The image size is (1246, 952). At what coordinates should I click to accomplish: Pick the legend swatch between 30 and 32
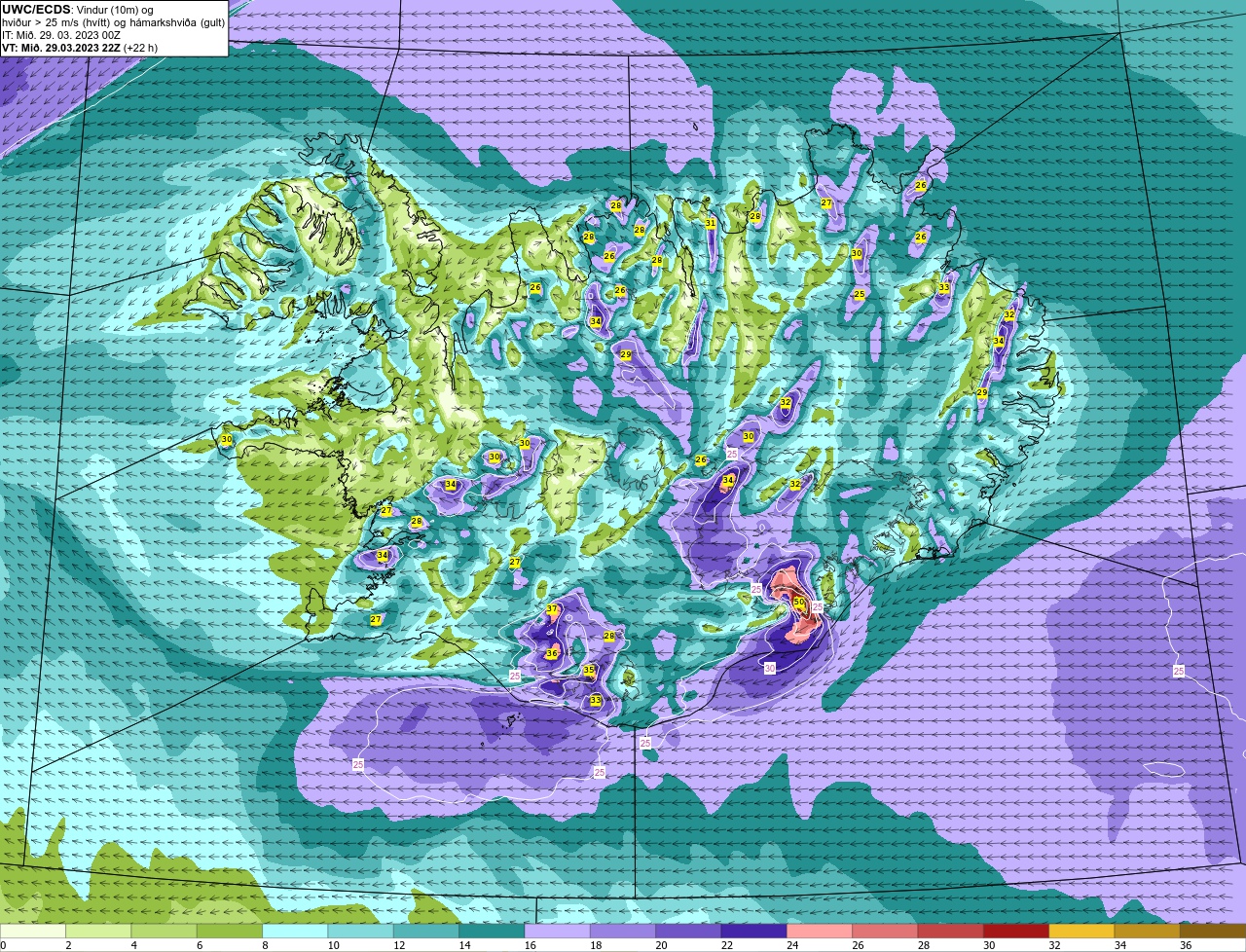click(x=1016, y=932)
